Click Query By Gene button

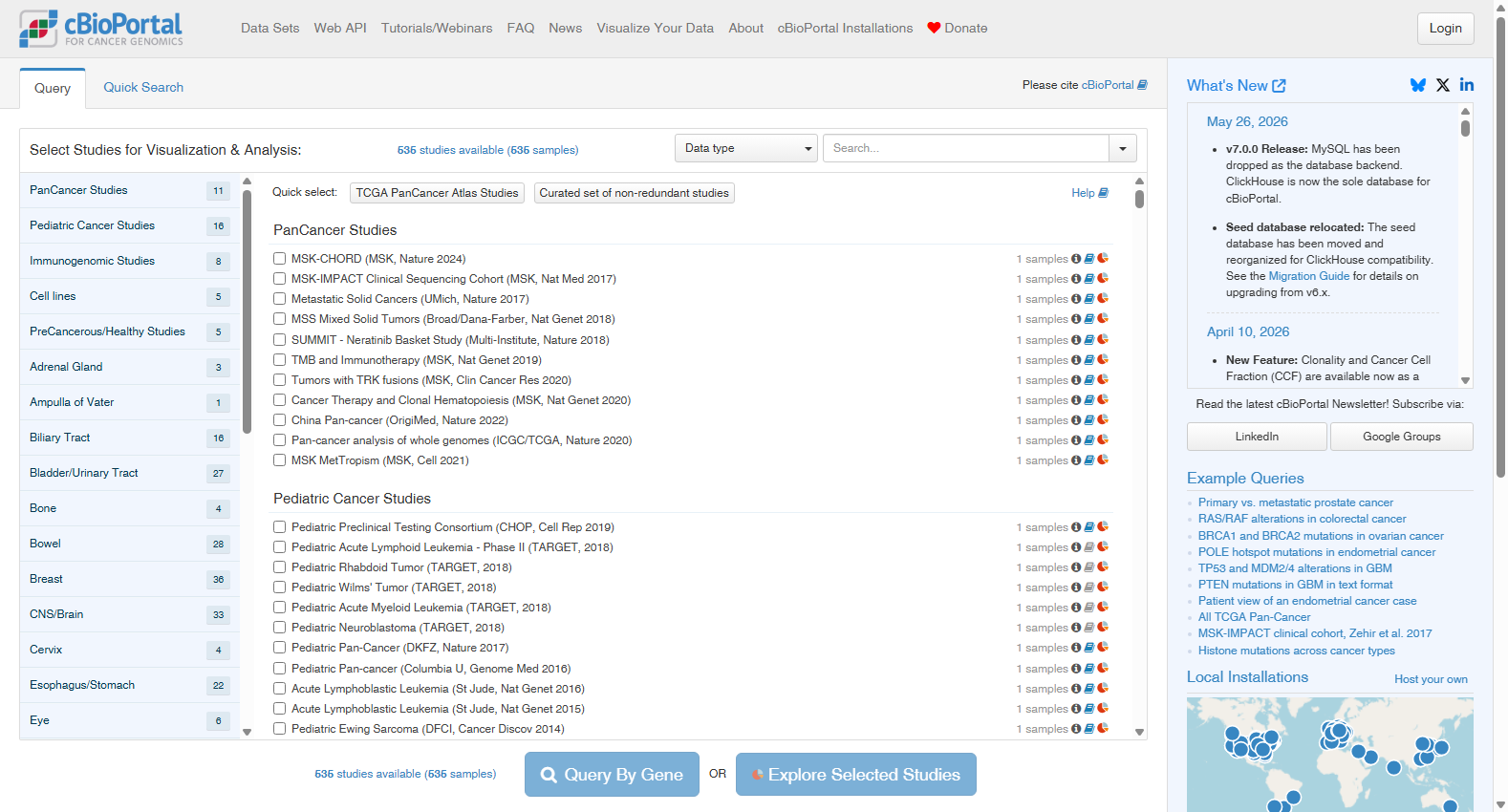613,775
